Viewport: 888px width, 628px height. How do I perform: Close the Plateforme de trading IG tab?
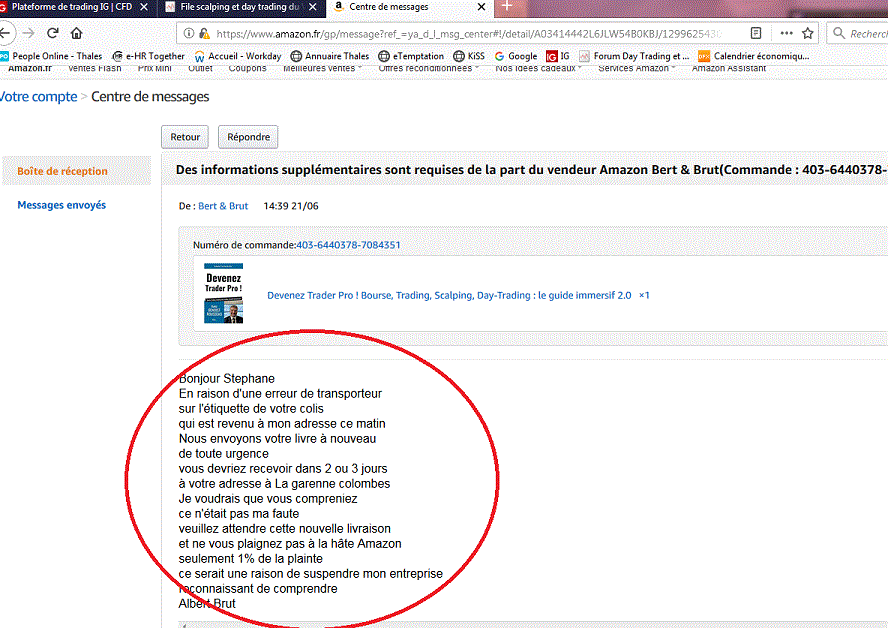pos(144,7)
